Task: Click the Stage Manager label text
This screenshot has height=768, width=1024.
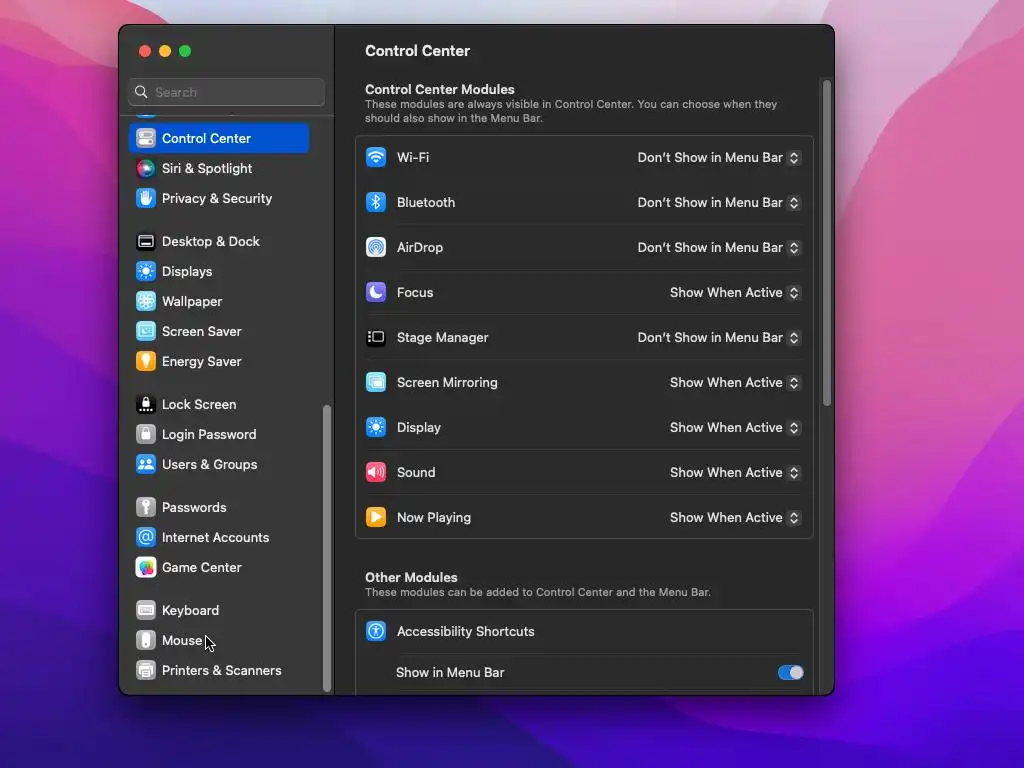Action: click(443, 338)
